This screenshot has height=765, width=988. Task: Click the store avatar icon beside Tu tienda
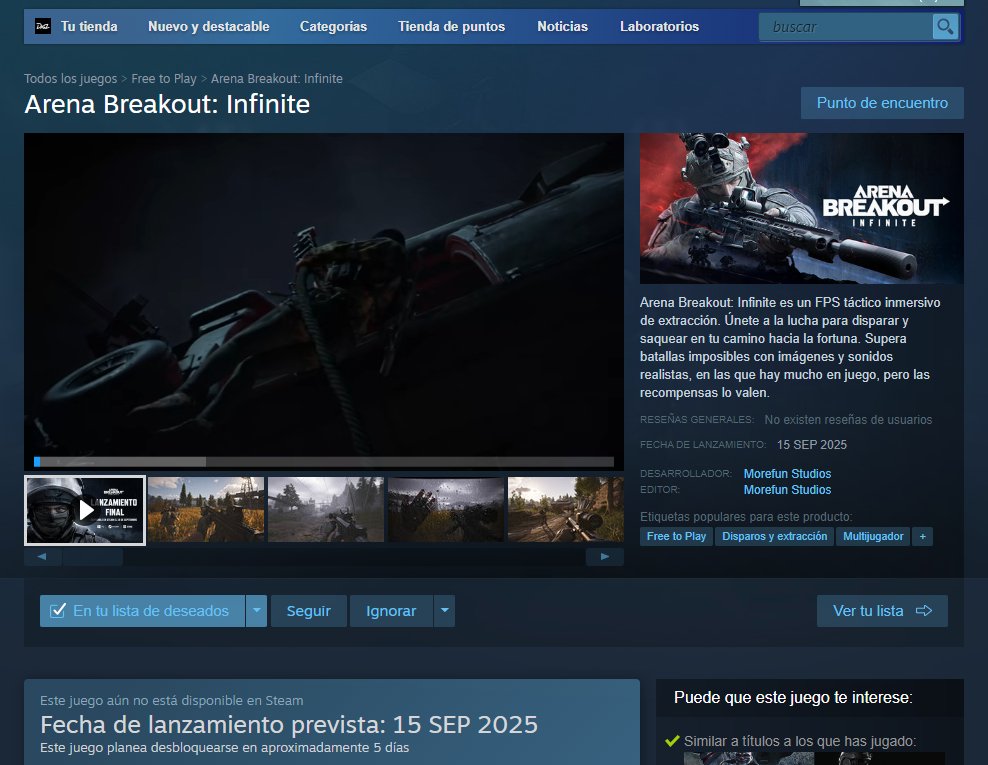coord(43,26)
